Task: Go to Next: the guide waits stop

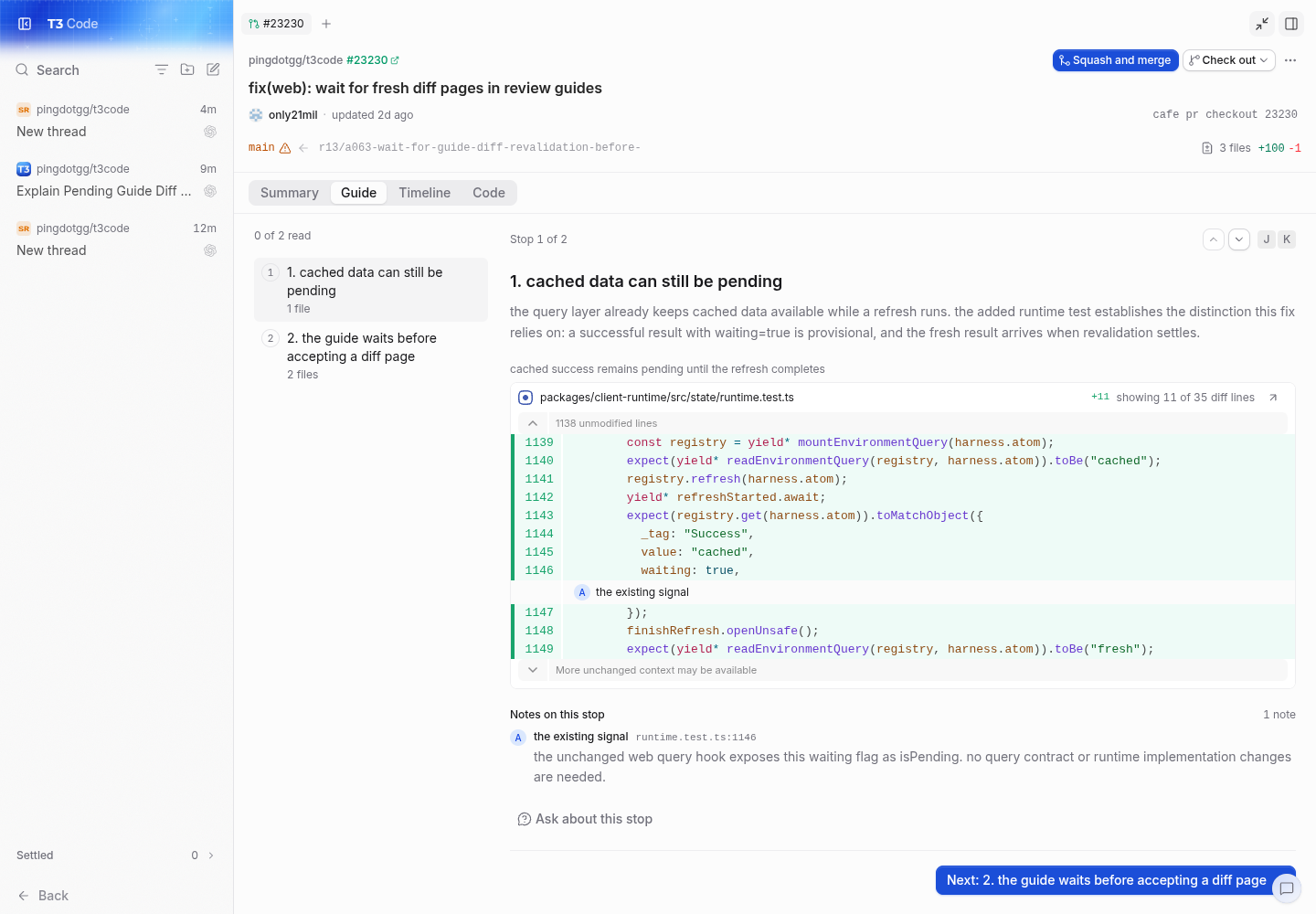Action: pyautogui.click(x=1116, y=880)
